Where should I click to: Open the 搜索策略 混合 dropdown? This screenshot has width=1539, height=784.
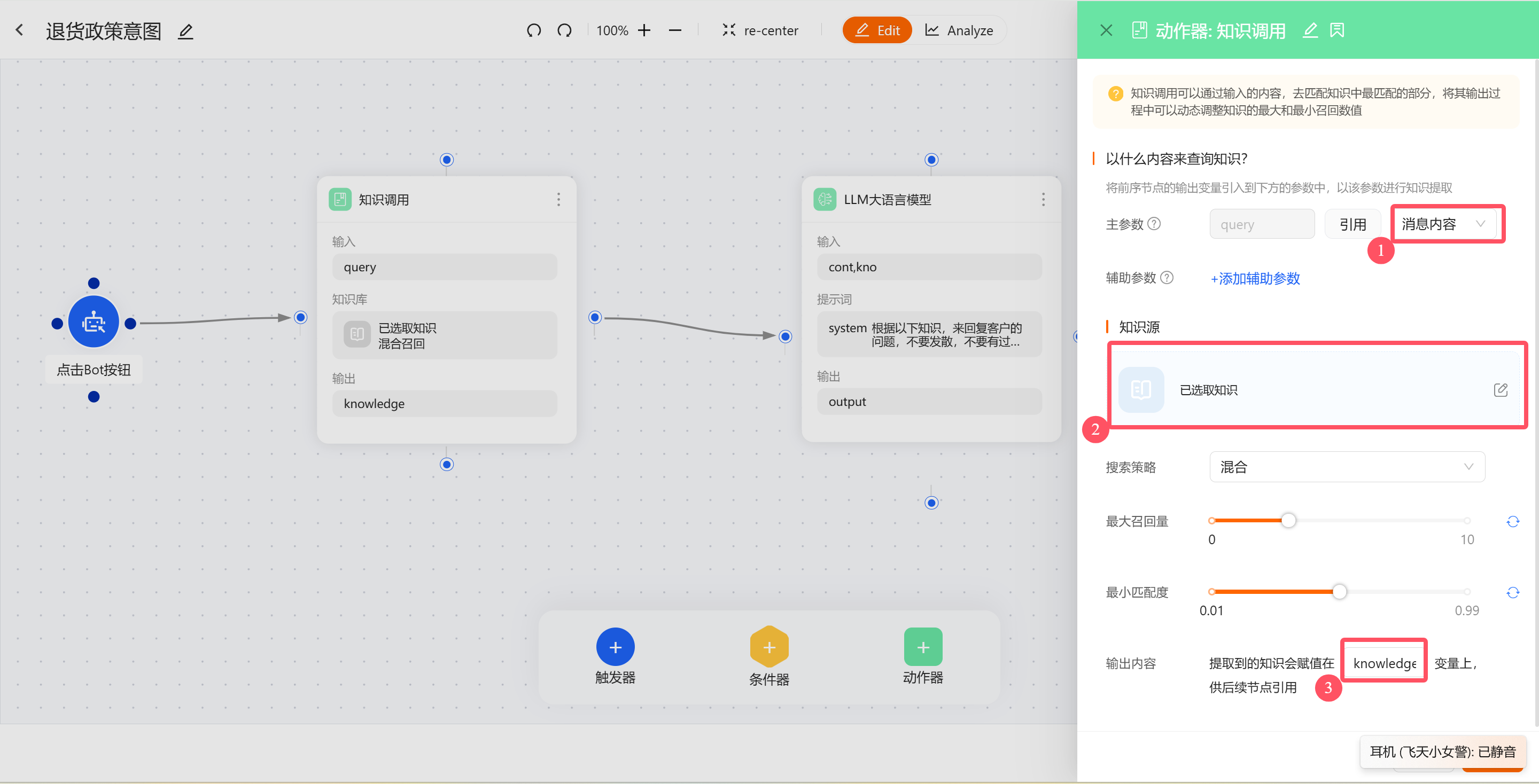pyautogui.click(x=1347, y=466)
